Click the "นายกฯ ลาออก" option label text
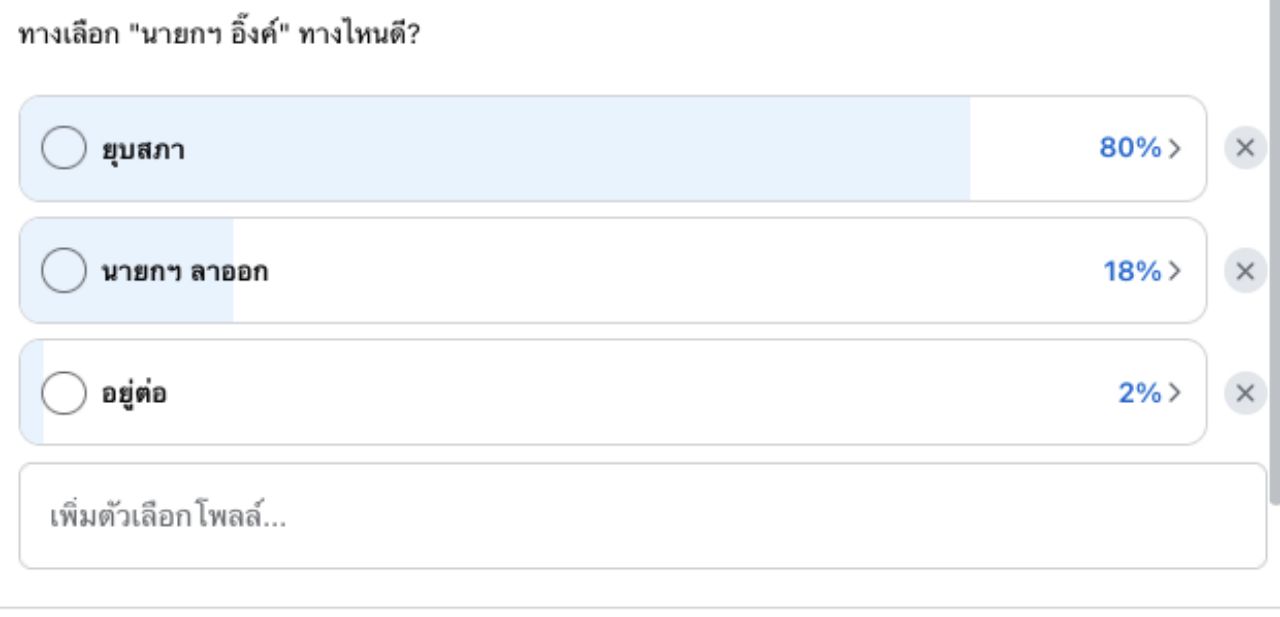 [185, 272]
